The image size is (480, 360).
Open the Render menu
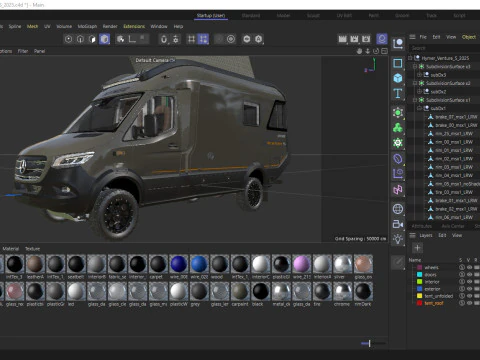[x=110, y=26]
